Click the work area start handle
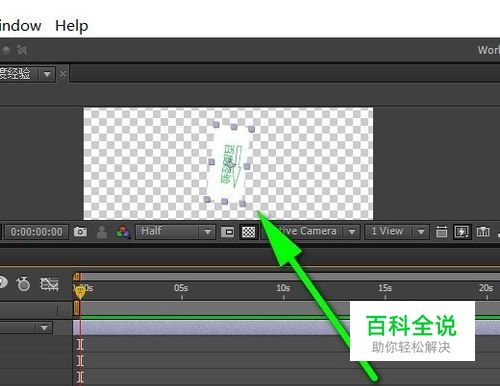The height and width of the screenshot is (386, 500). [x=76, y=308]
